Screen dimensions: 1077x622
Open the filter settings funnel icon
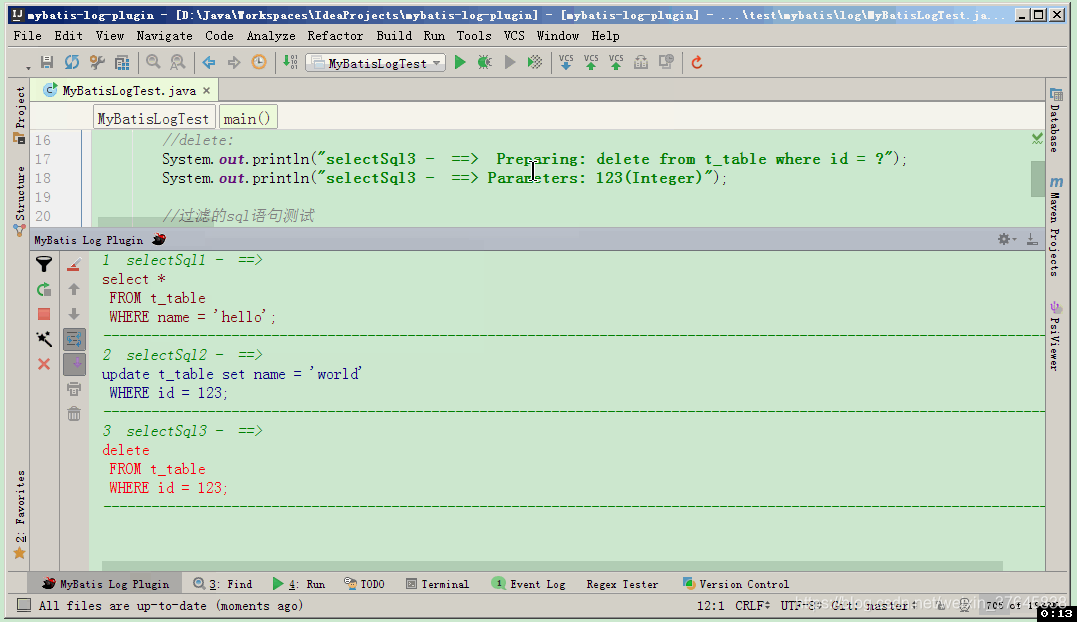point(44,264)
